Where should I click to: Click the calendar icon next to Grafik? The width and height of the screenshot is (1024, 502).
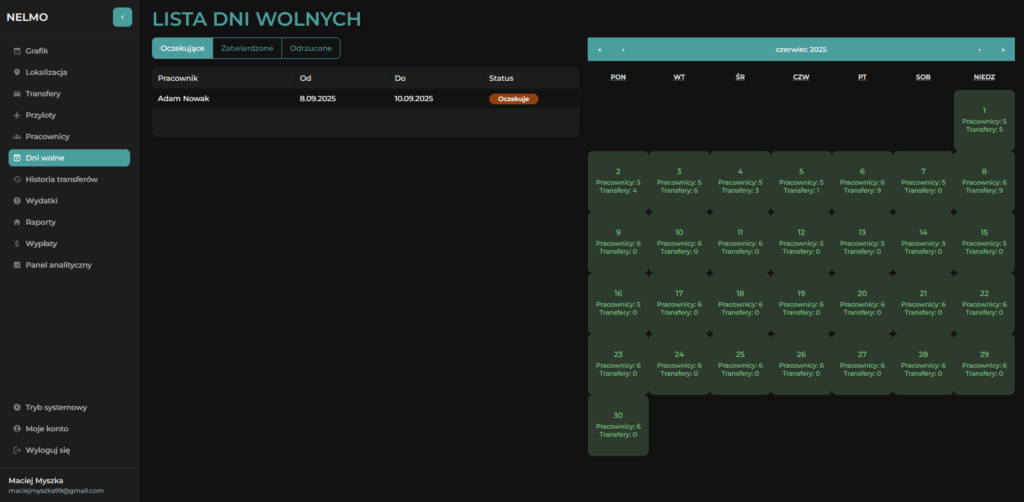tap(17, 51)
